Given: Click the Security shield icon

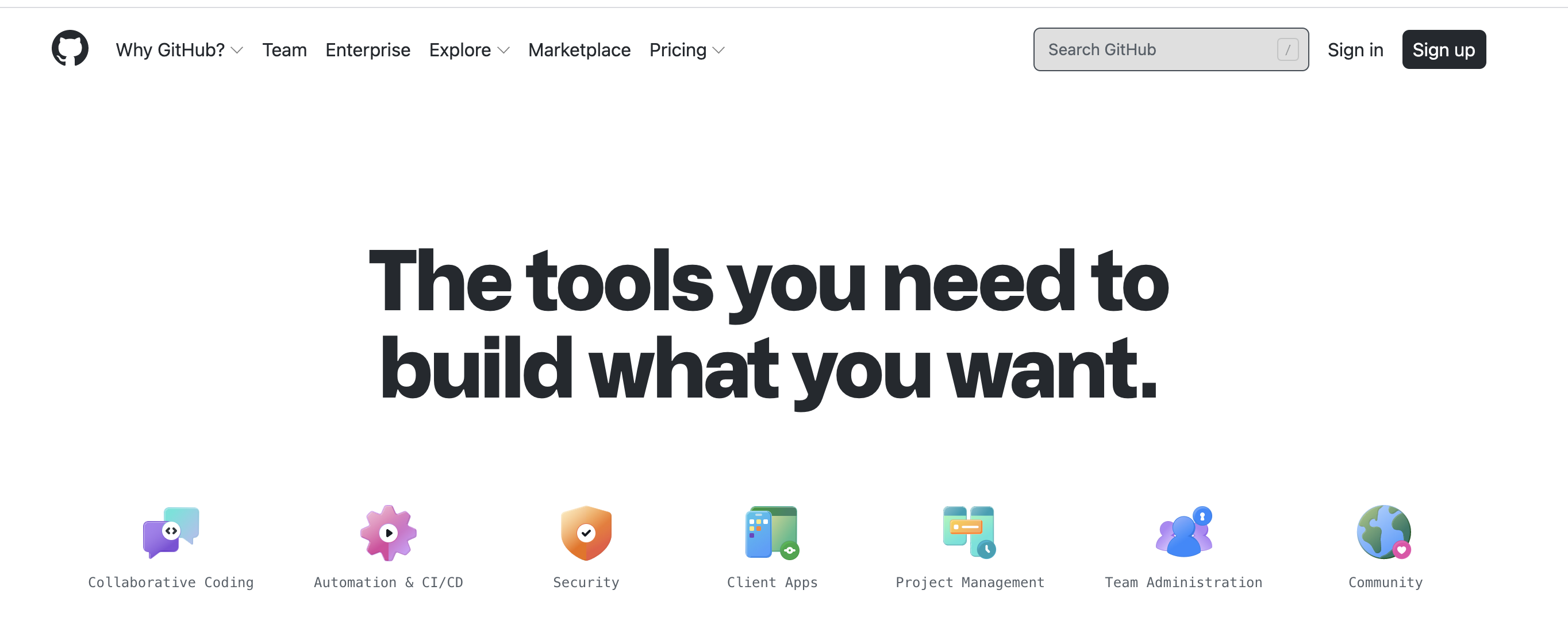Looking at the screenshot, I should [586, 533].
